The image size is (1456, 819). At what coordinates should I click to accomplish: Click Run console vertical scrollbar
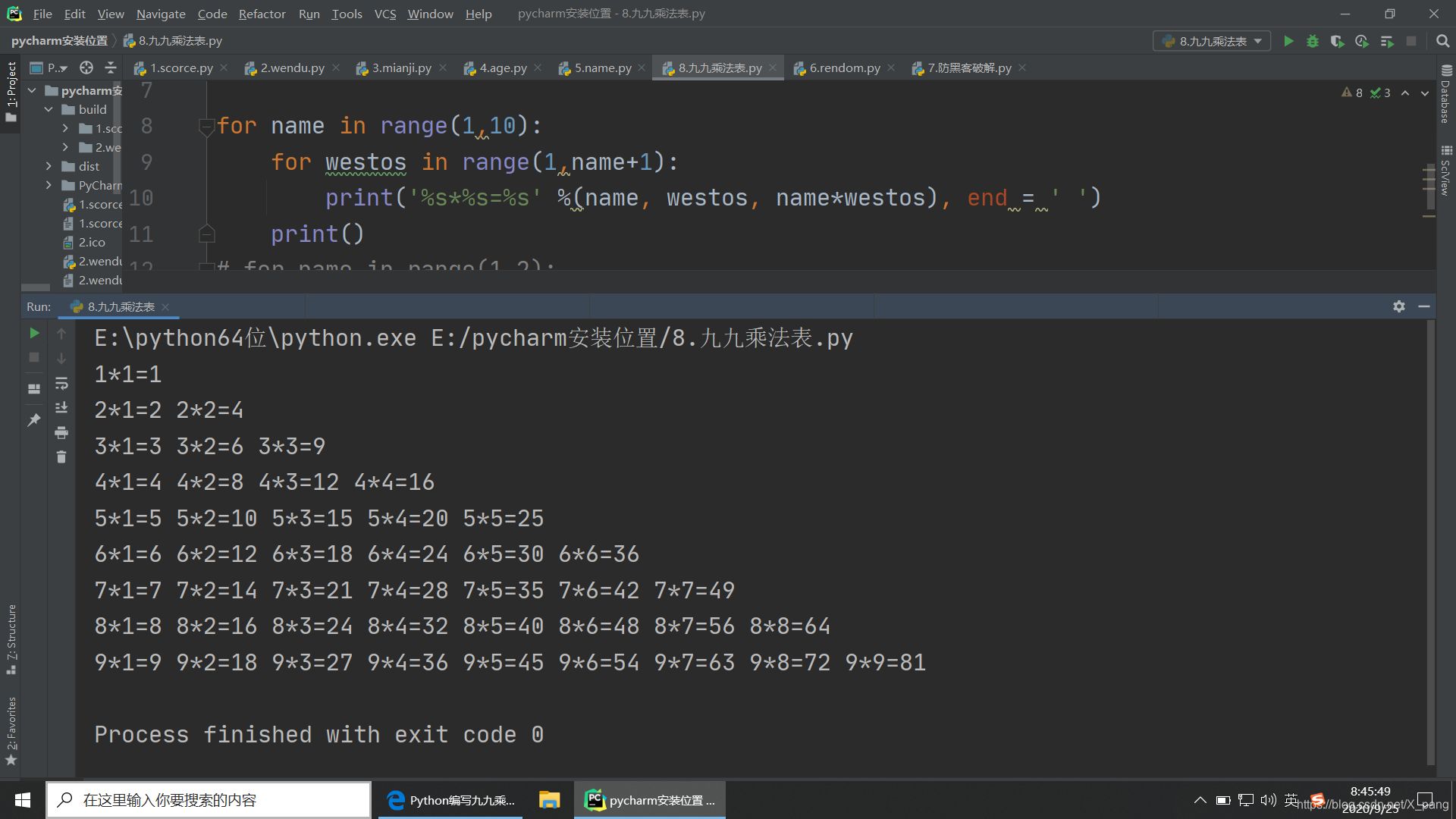(1430, 542)
